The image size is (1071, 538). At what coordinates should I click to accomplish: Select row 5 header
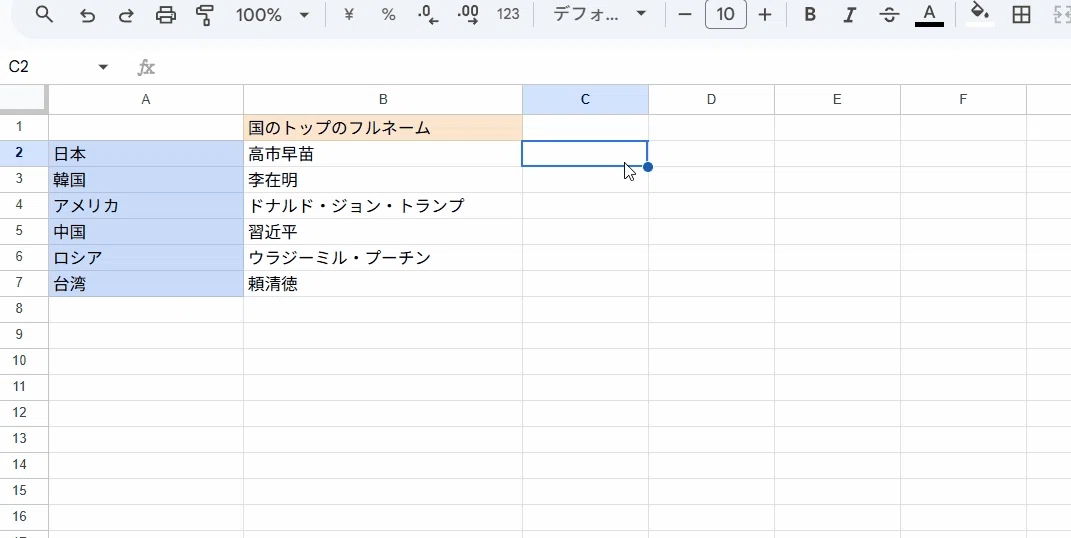tap(24, 231)
